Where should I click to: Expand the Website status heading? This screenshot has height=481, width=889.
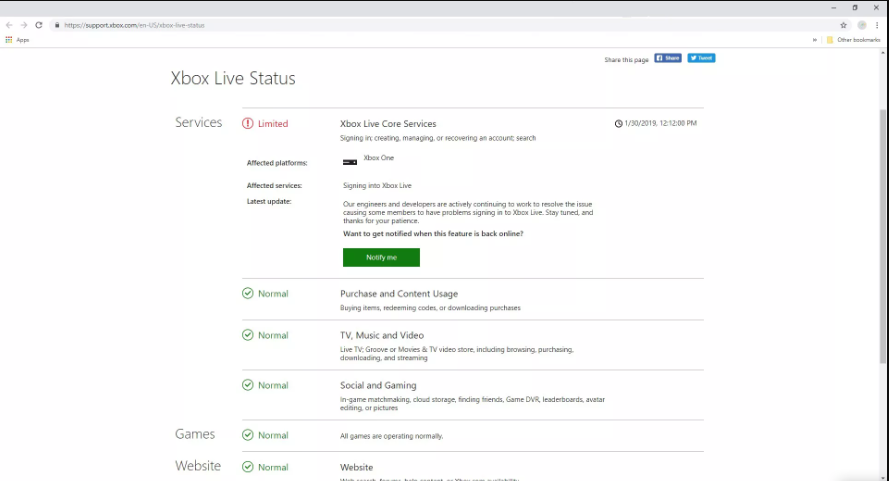click(357, 467)
